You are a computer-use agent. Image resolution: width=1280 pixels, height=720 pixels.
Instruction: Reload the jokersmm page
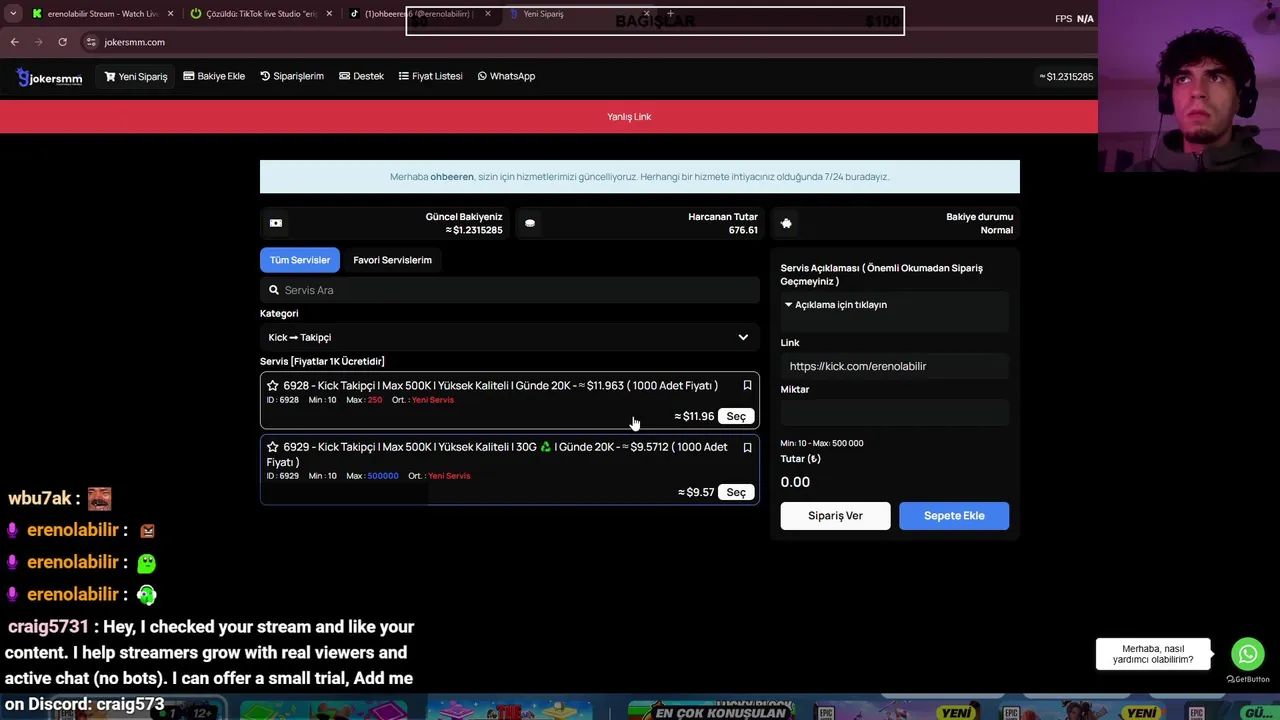62,42
